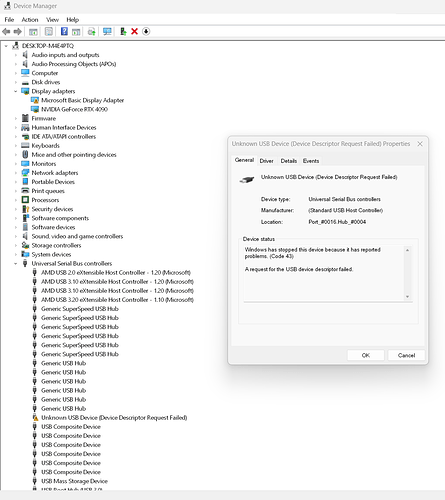Screen dimensions: 445x500
Task: Select NVIDIA GeForce RTX 4090 entry
Action: pos(74,109)
